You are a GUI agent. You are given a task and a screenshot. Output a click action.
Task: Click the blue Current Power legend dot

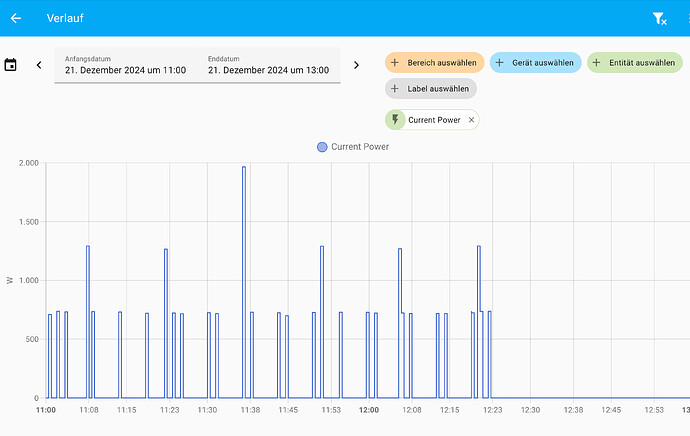point(322,147)
